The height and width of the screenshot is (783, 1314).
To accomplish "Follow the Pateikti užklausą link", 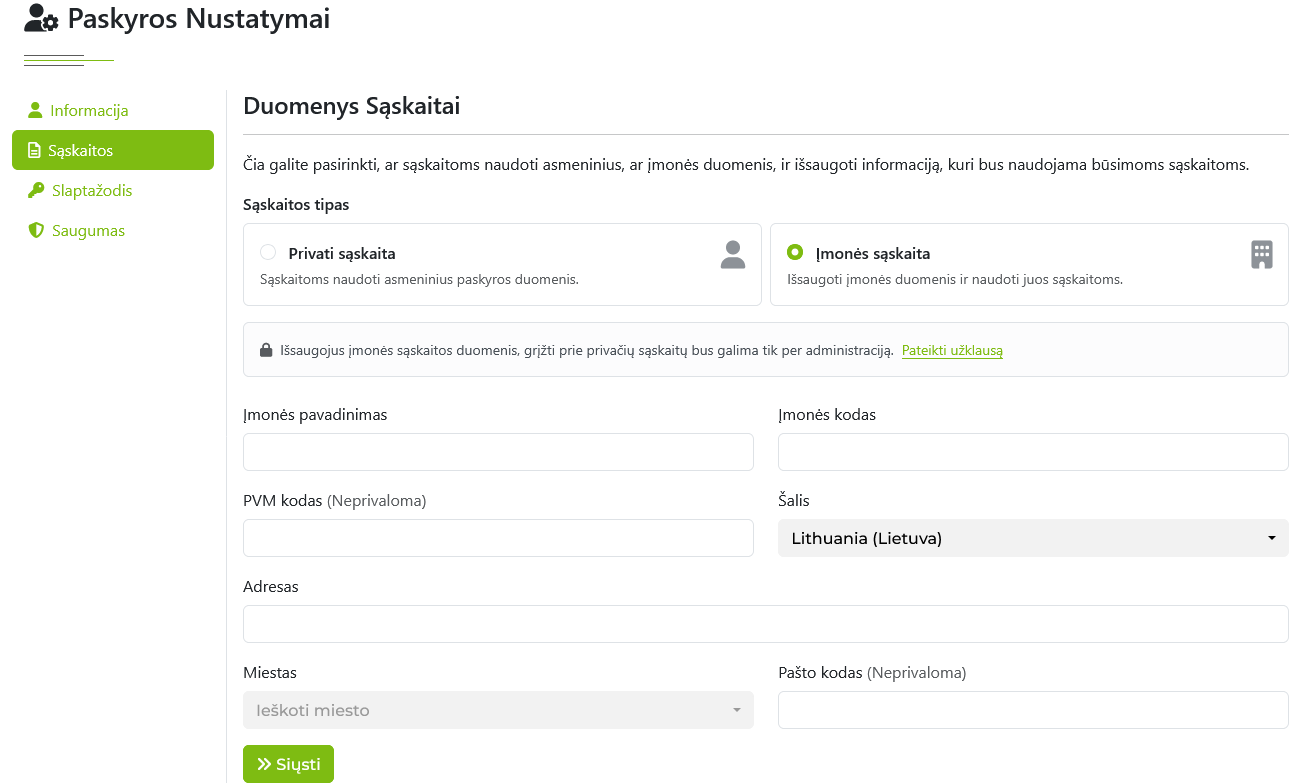I will click(x=952, y=350).
